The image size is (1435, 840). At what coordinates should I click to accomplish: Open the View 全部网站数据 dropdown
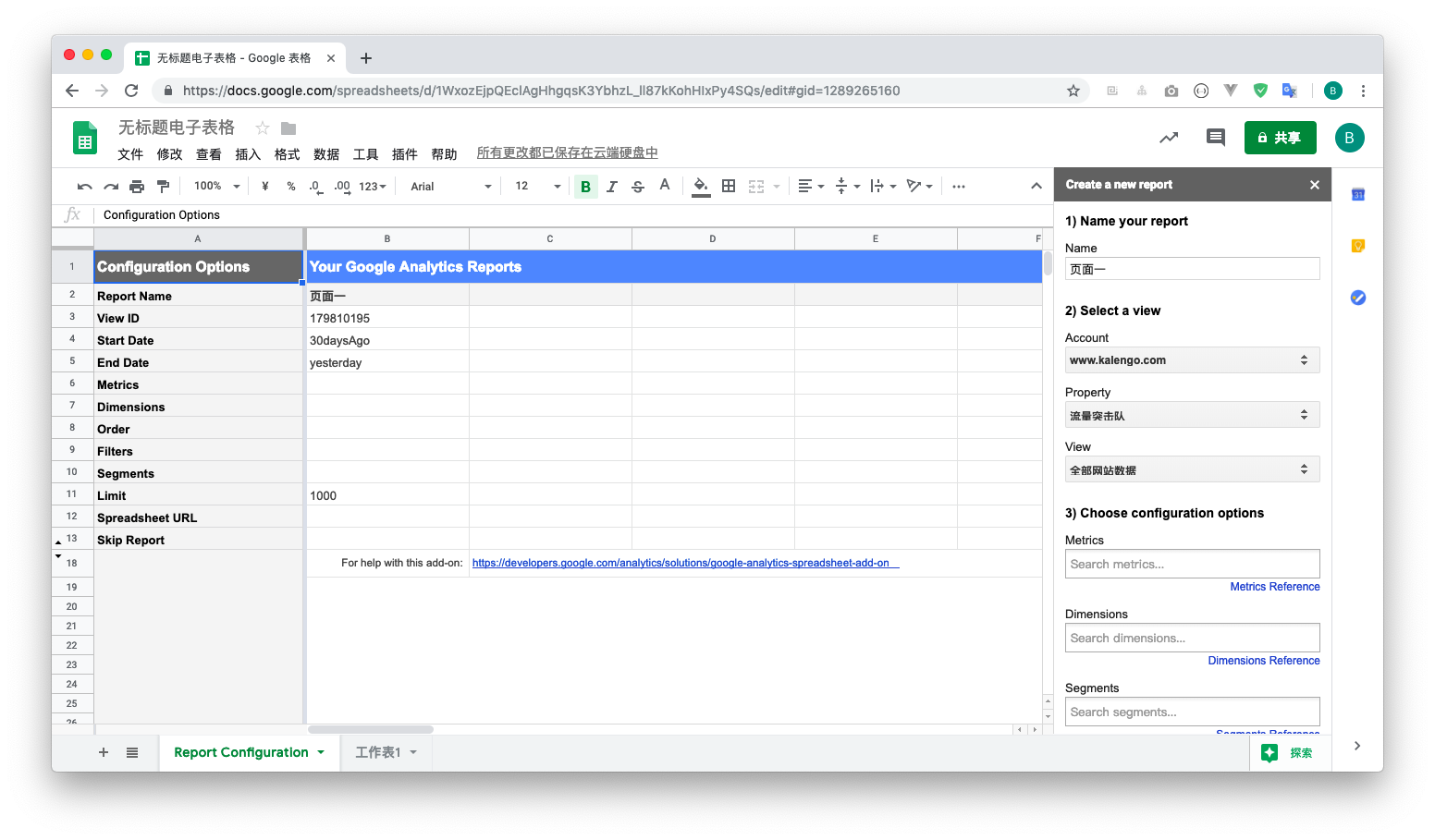[1192, 469]
